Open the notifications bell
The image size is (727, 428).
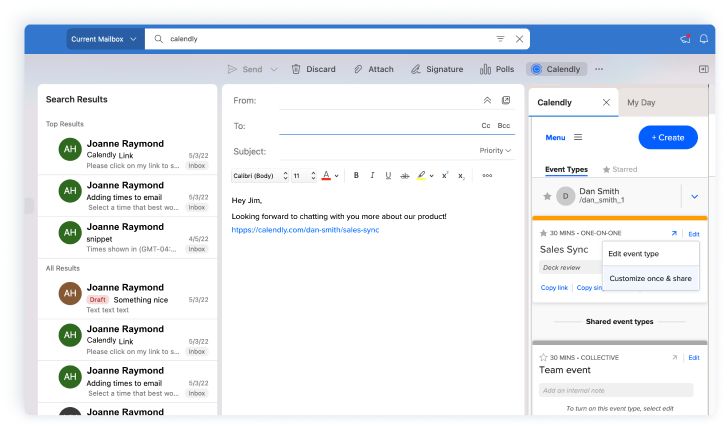[704, 39]
